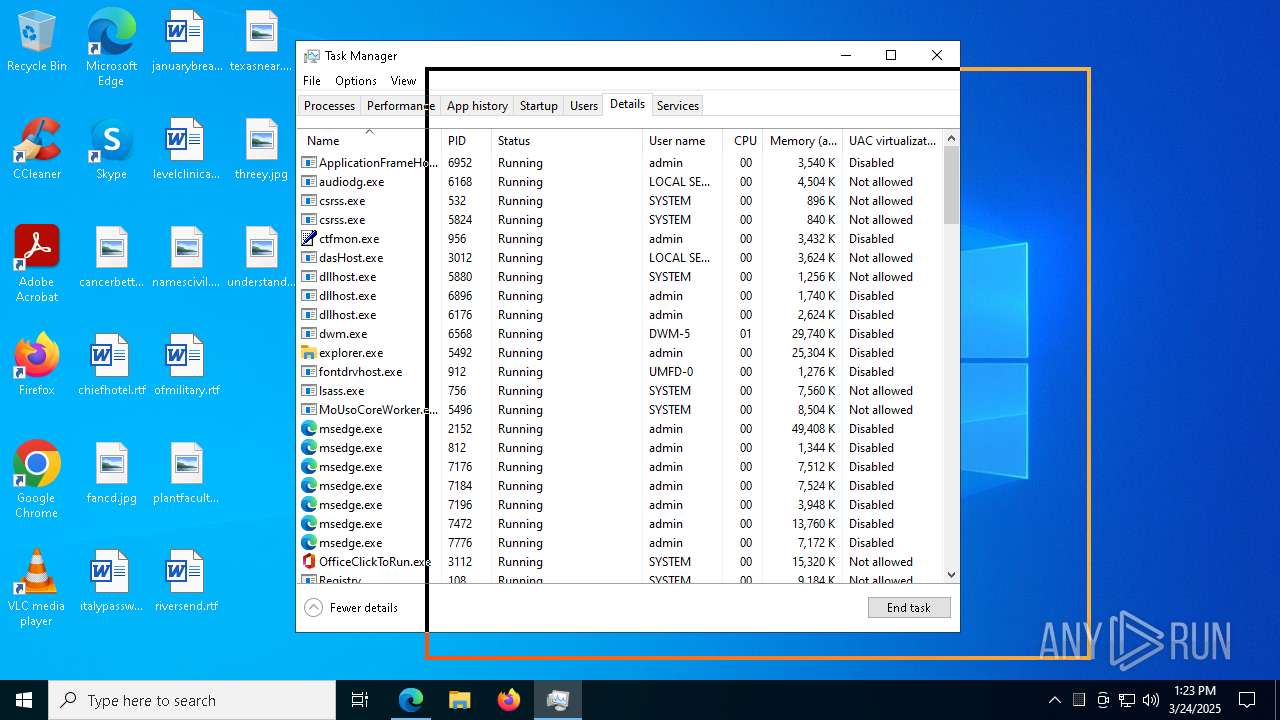
Task: Switch to the Users tab
Action: (583, 106)
